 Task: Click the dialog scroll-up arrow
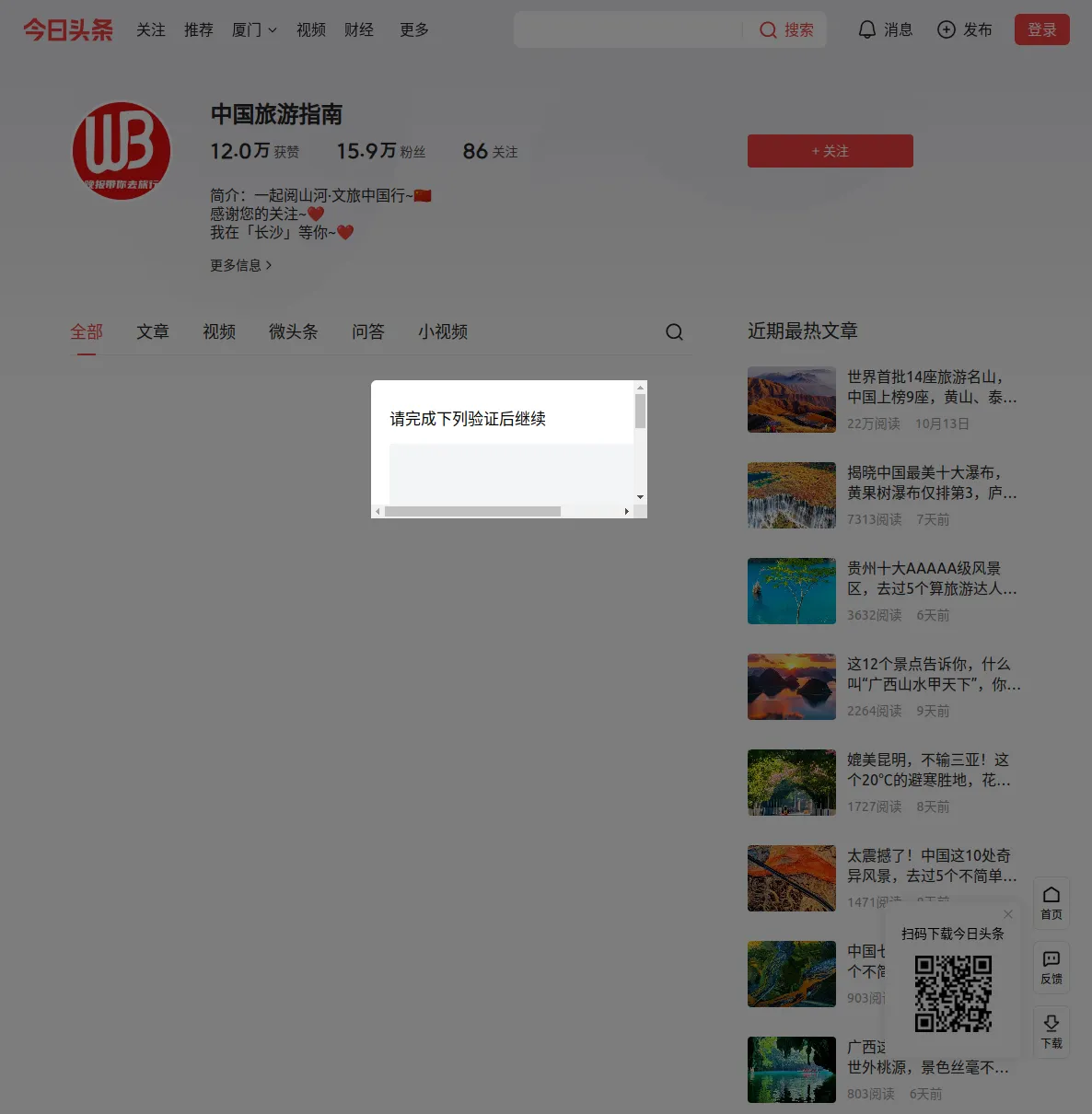[x=640, y=388]
